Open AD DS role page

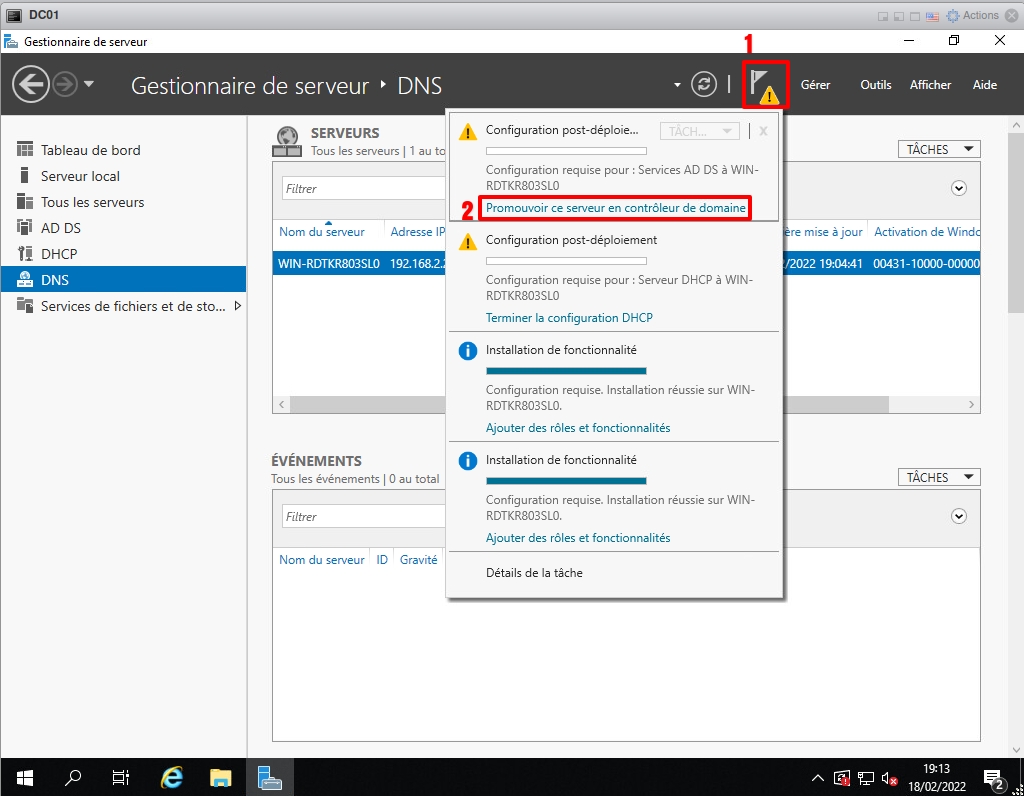[x=60, y=228]
